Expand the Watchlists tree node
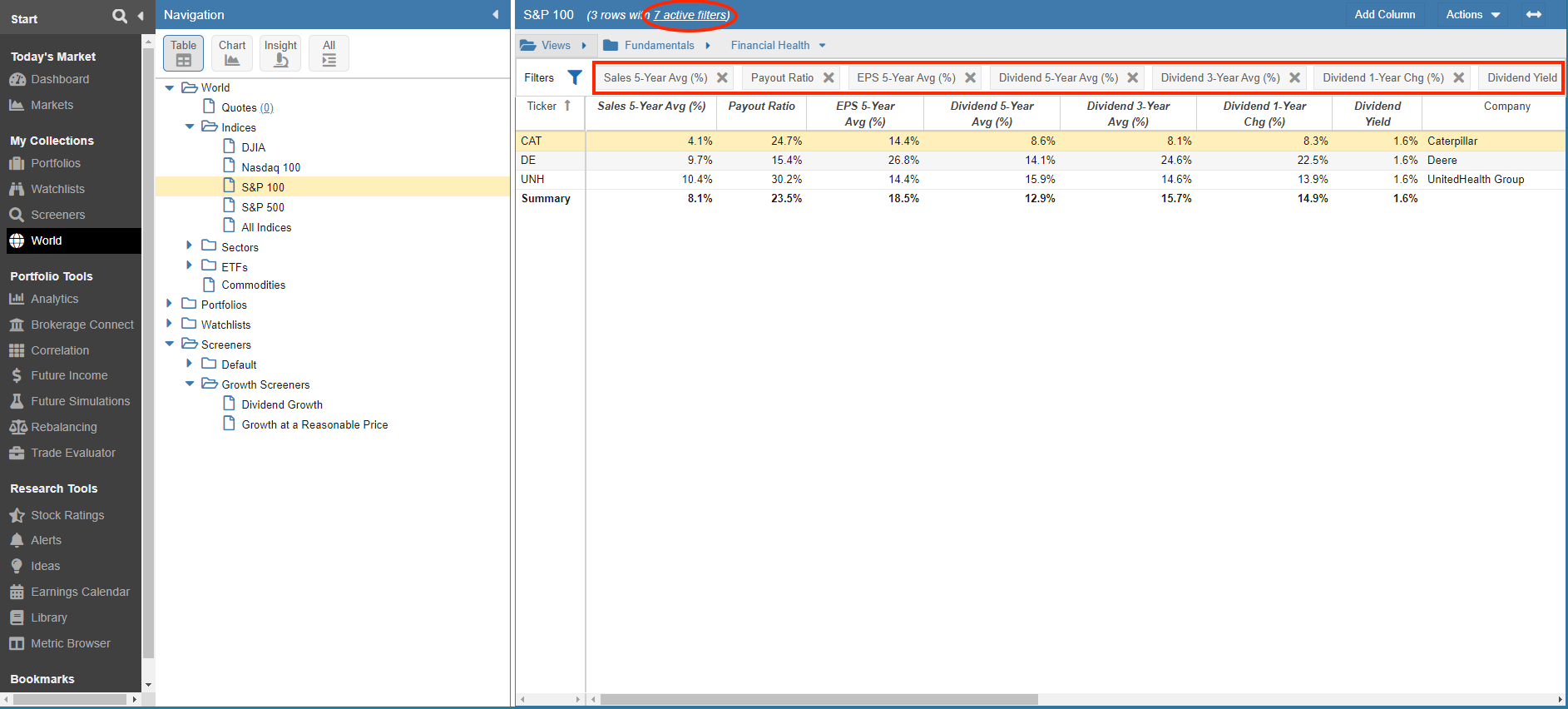This screenshot has height=709, width=1568. click(x=169, y=323)
